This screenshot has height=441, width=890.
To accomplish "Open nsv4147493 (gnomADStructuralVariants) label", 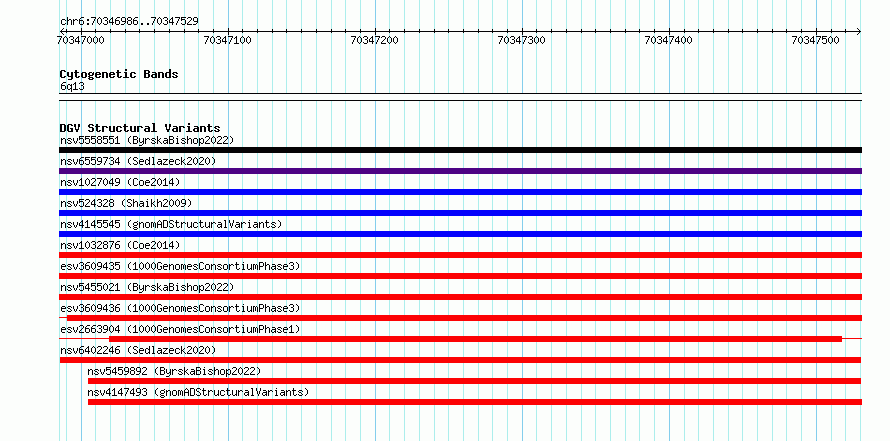I will [x=198, y=392].
